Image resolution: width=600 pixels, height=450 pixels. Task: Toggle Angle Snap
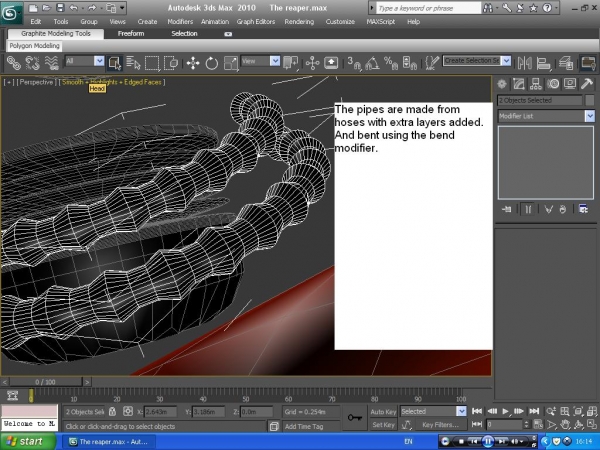[372, 63]
